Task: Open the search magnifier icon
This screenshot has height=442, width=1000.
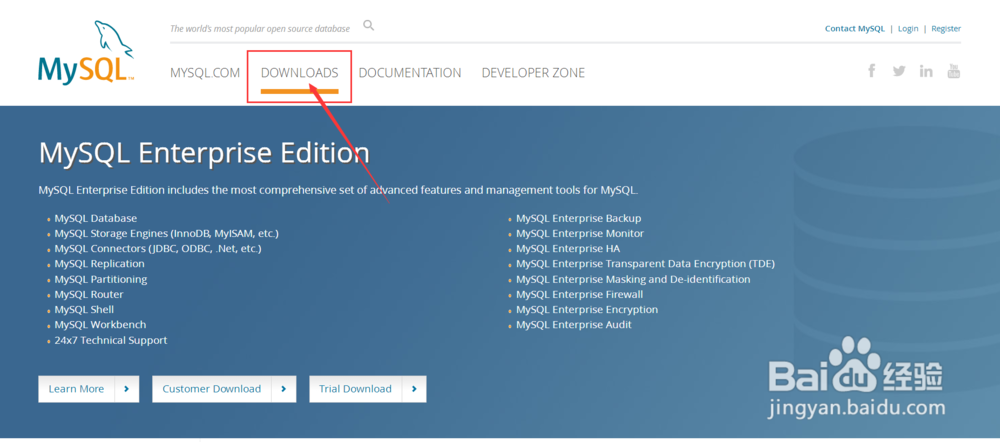Action: 369,26
